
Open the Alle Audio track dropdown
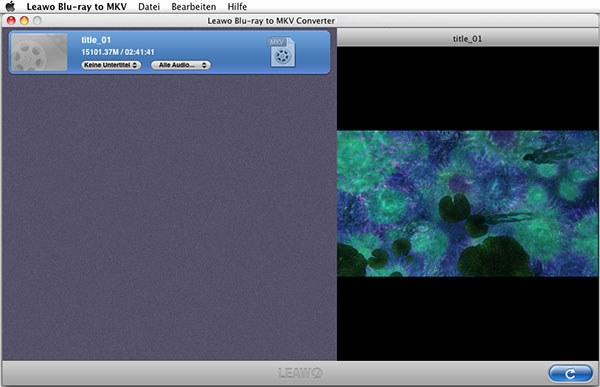[181, 65]
